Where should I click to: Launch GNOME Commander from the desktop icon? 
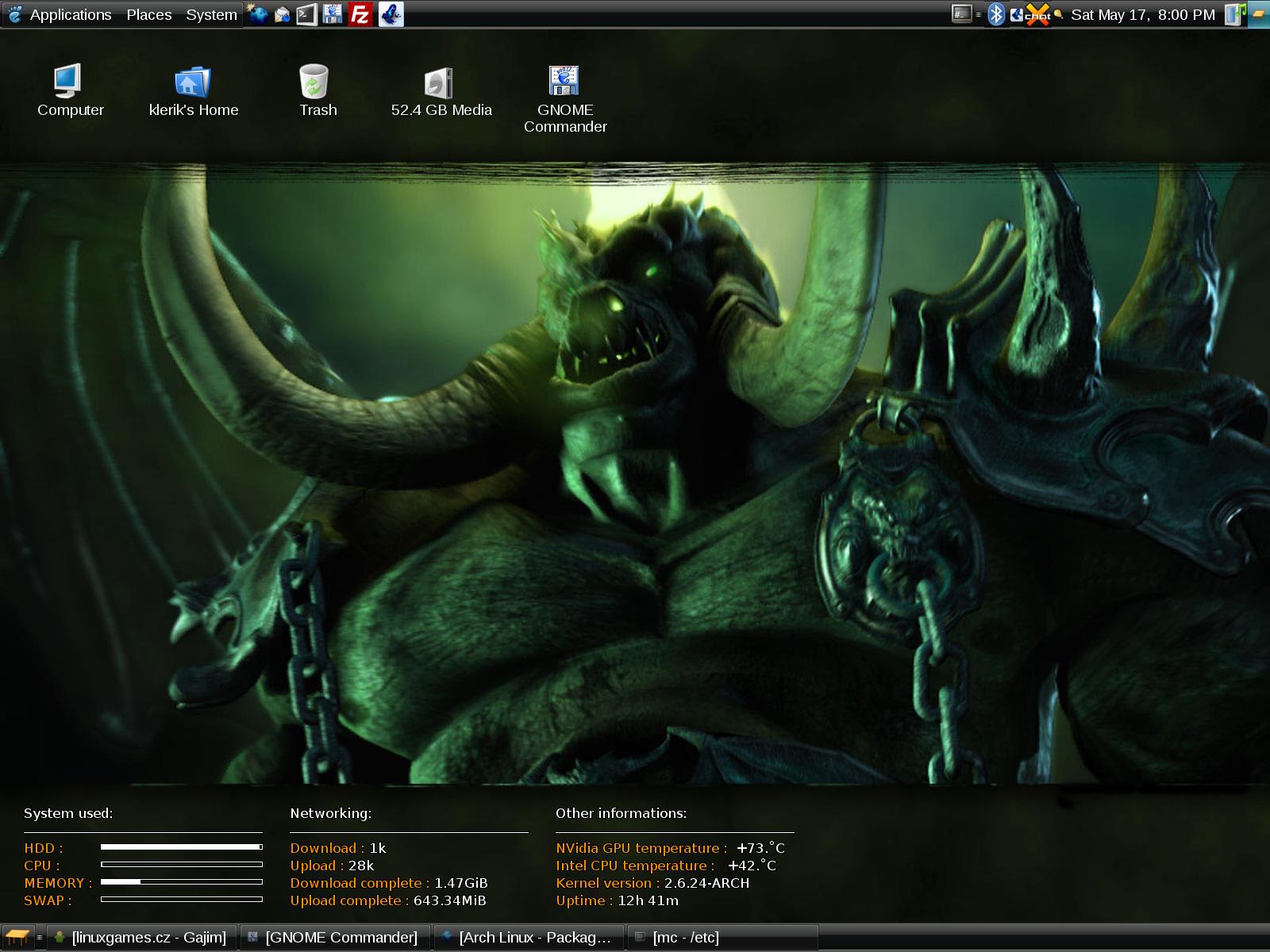coord(565,99)
